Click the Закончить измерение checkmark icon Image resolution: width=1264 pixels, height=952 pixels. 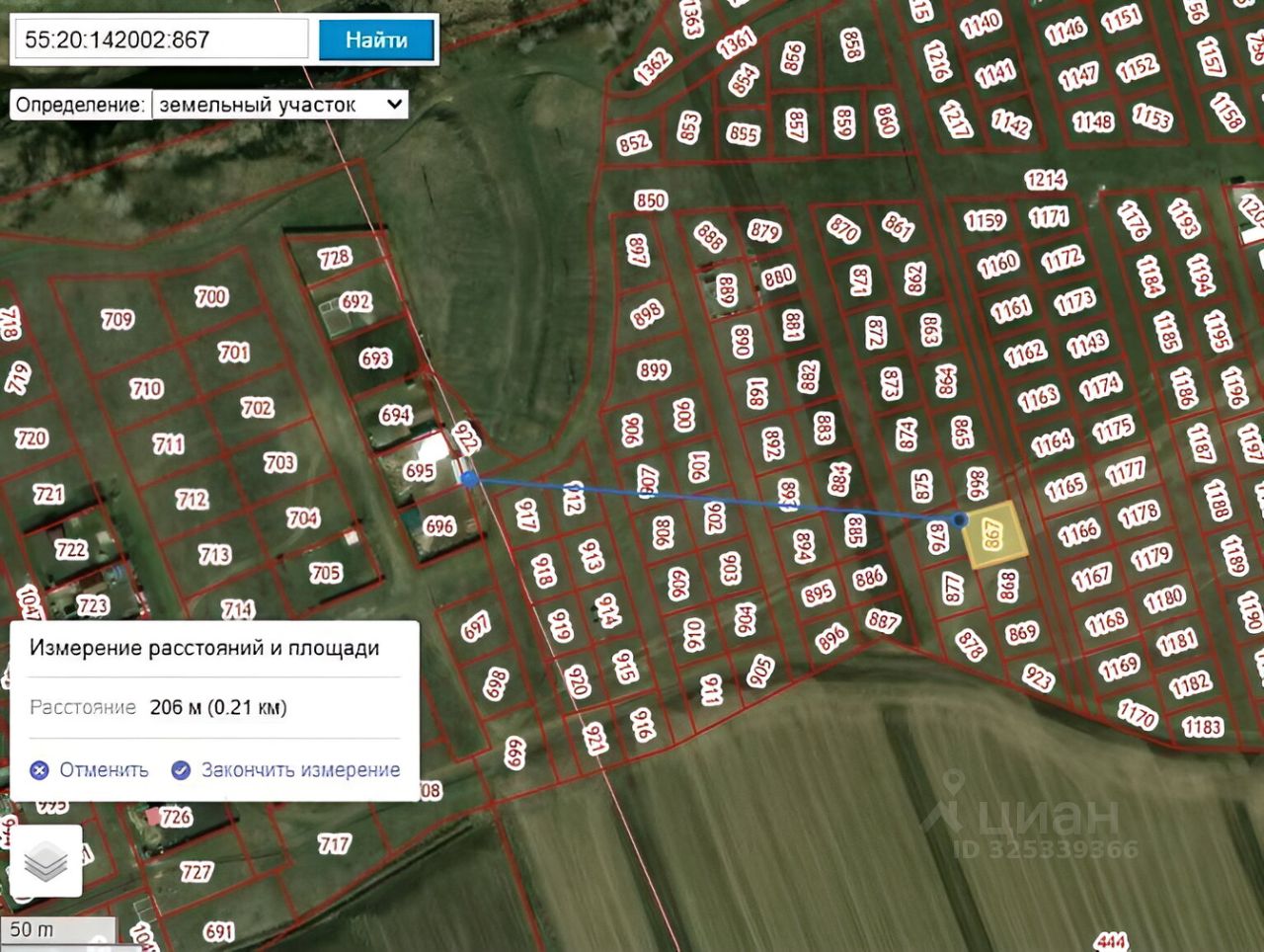tap(181, 770)
